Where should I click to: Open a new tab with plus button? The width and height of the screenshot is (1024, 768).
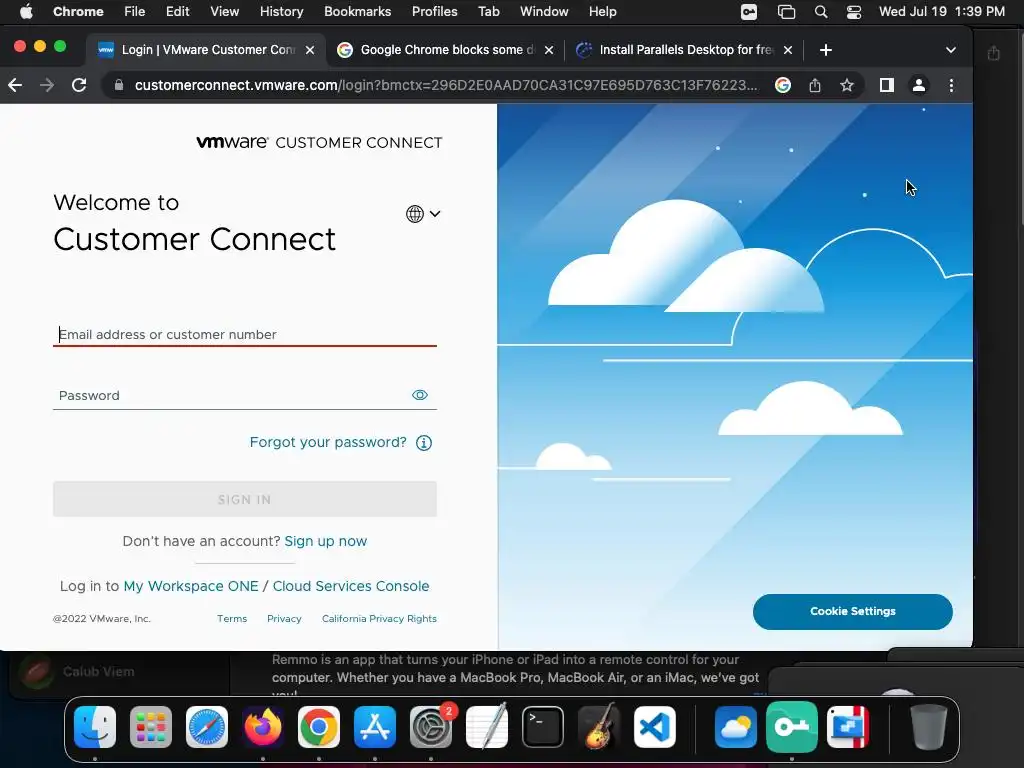tap(825, 50)
